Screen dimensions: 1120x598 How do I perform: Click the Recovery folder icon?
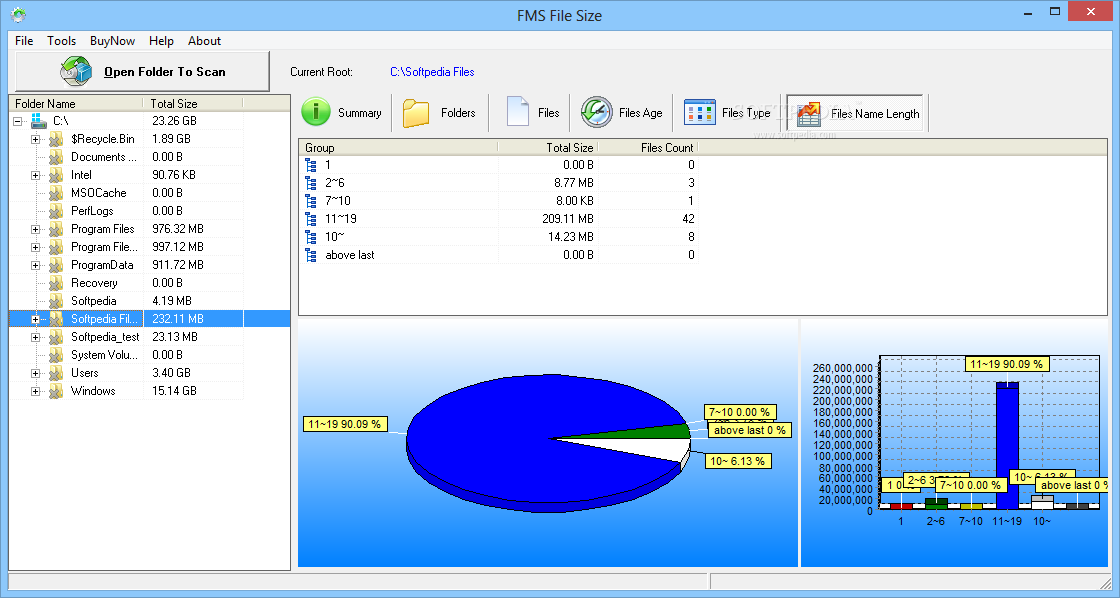56,283
